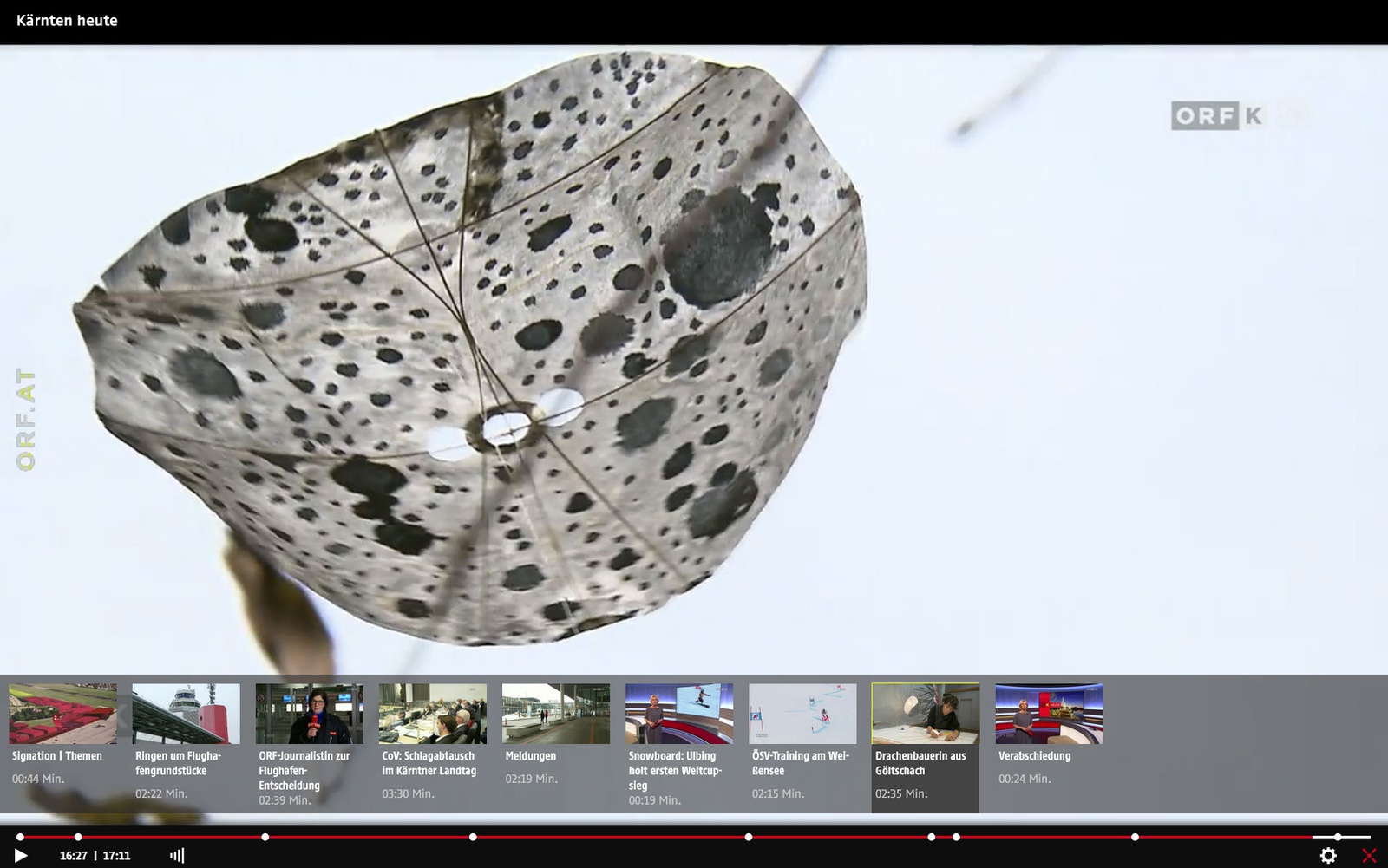Click the ORF.AT vertical watermark
1388x868 pixels.
point(26,421)
